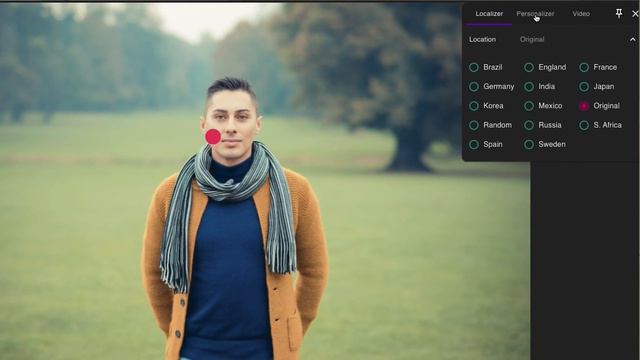Close the panel with the X icon
This screenshot has height=360, width=640.
635,14
